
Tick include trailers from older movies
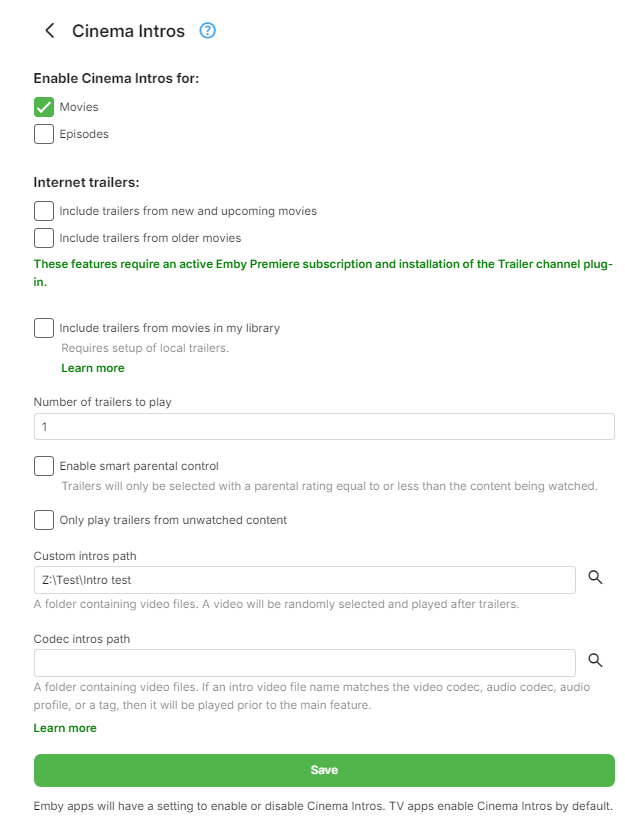(44, 238)
